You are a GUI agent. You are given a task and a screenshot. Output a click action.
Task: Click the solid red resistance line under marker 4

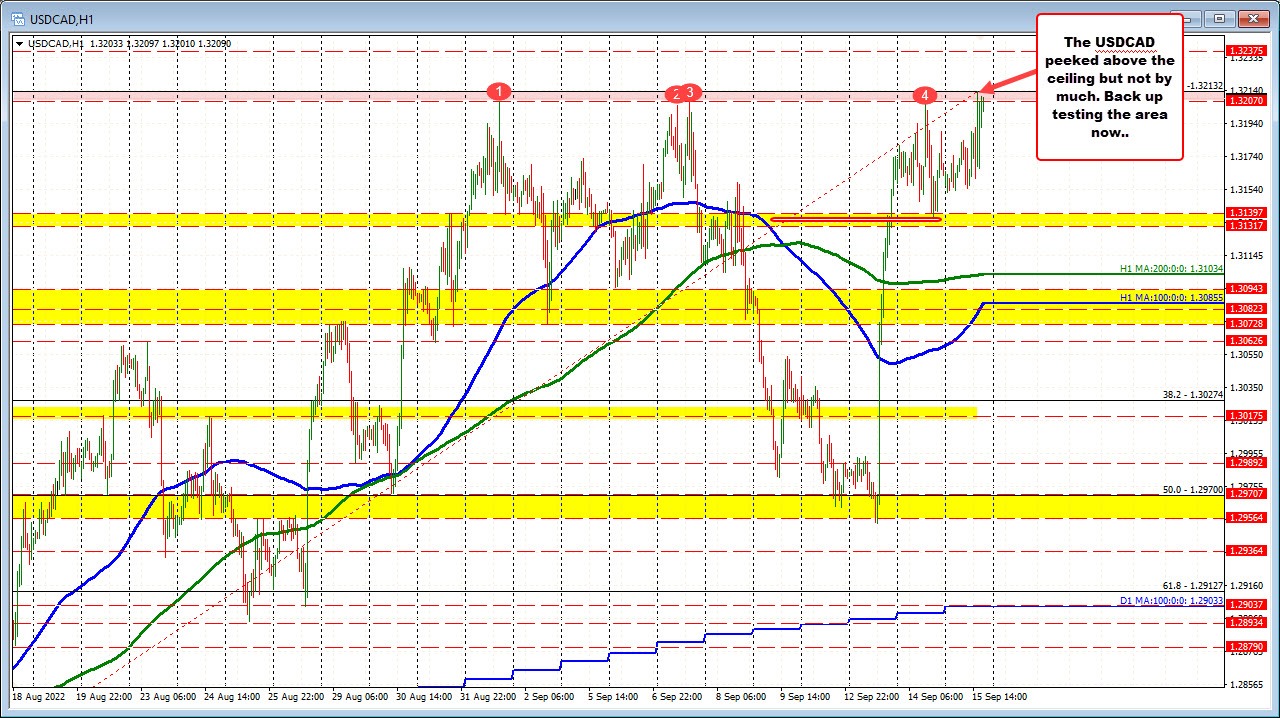[x=855, y=218]
